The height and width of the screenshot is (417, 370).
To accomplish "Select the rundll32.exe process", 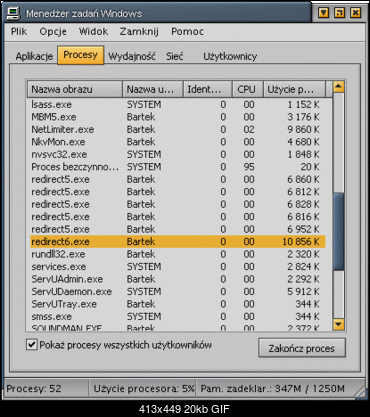I will pyautogui.click(x=177, y=254).
